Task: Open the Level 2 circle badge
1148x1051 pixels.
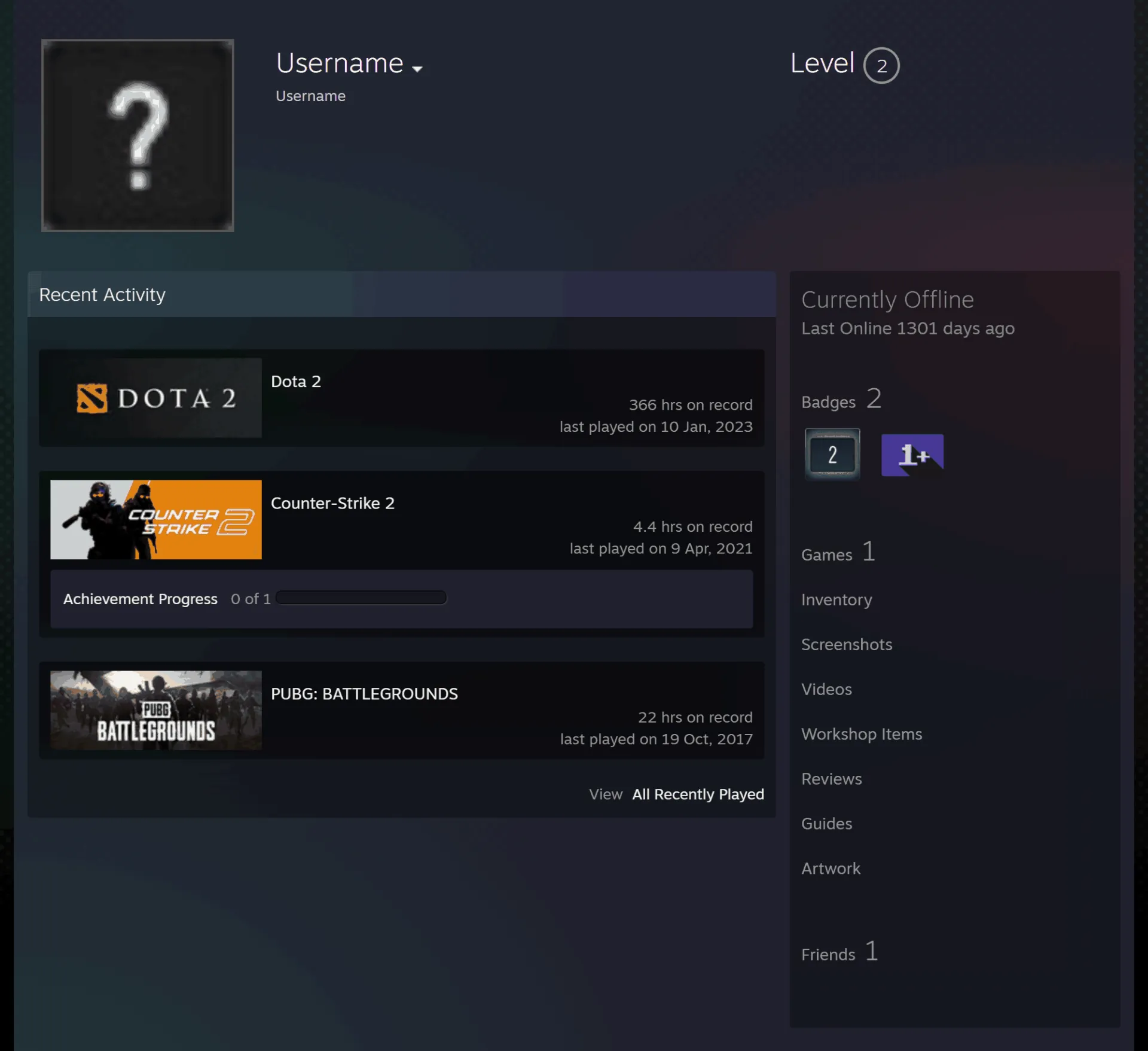Action: pyautogui.click(x=881, y=65)
